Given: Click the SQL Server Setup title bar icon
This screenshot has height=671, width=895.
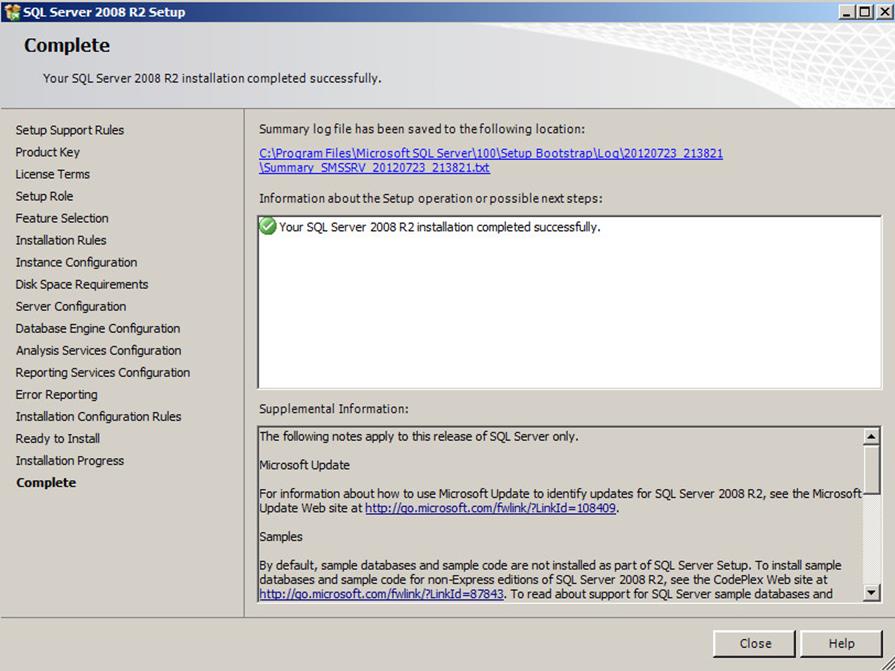Looking at the screenshot, I should coord(12,12).
